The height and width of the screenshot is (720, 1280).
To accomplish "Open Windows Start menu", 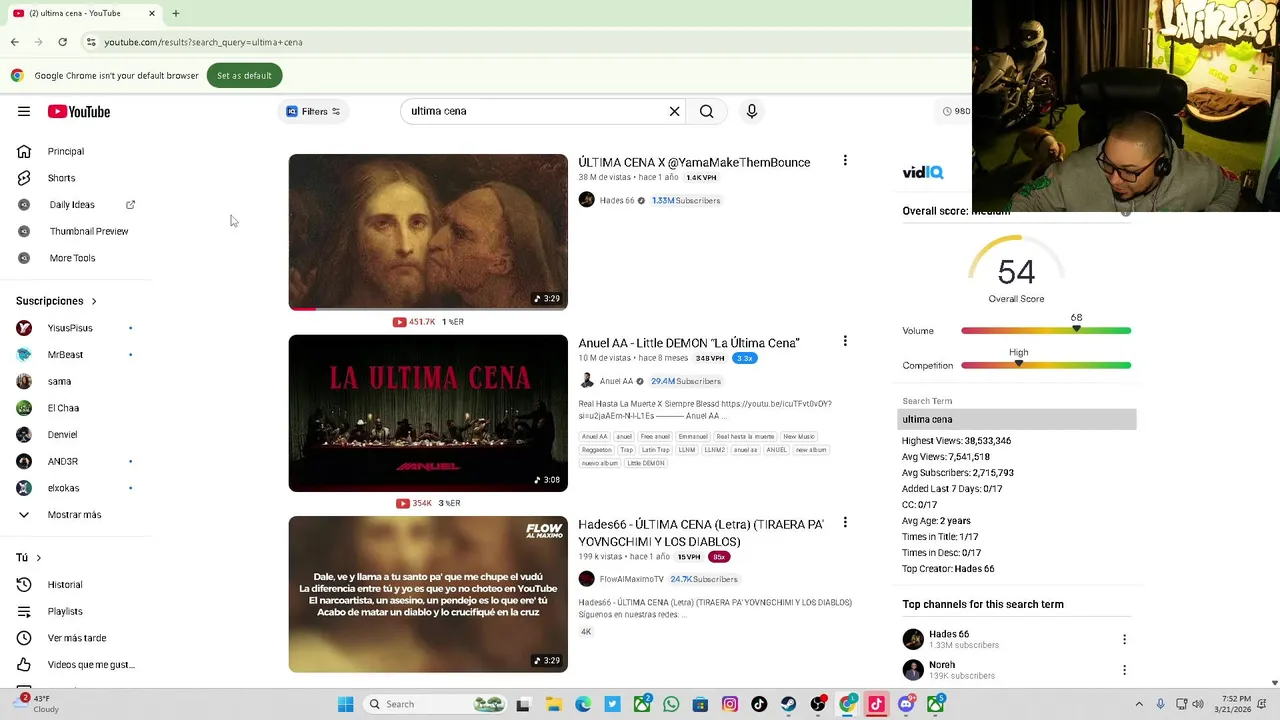I will [x=345, y=704].
